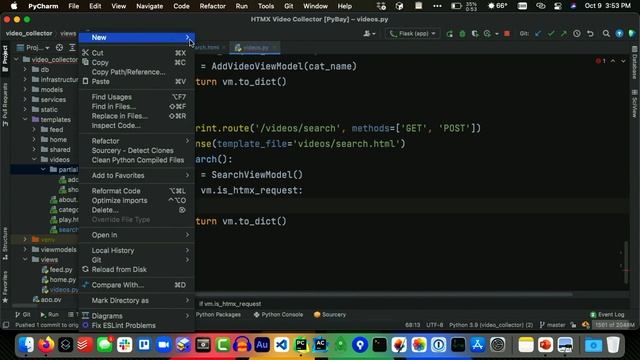
Task: Click Git Update Project arrow icon
Action: point(538,34)
